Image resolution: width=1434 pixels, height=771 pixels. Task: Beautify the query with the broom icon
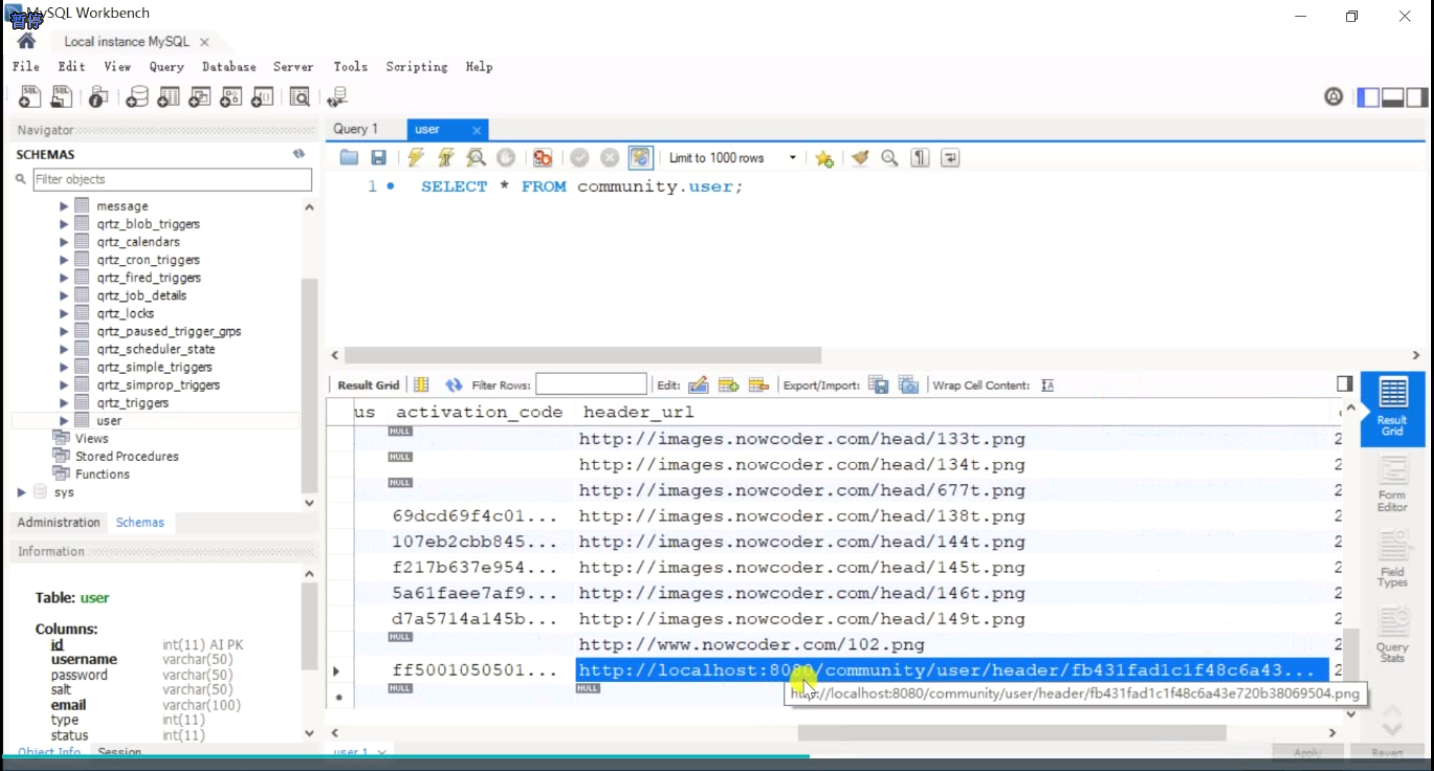(x=860, y=158)
